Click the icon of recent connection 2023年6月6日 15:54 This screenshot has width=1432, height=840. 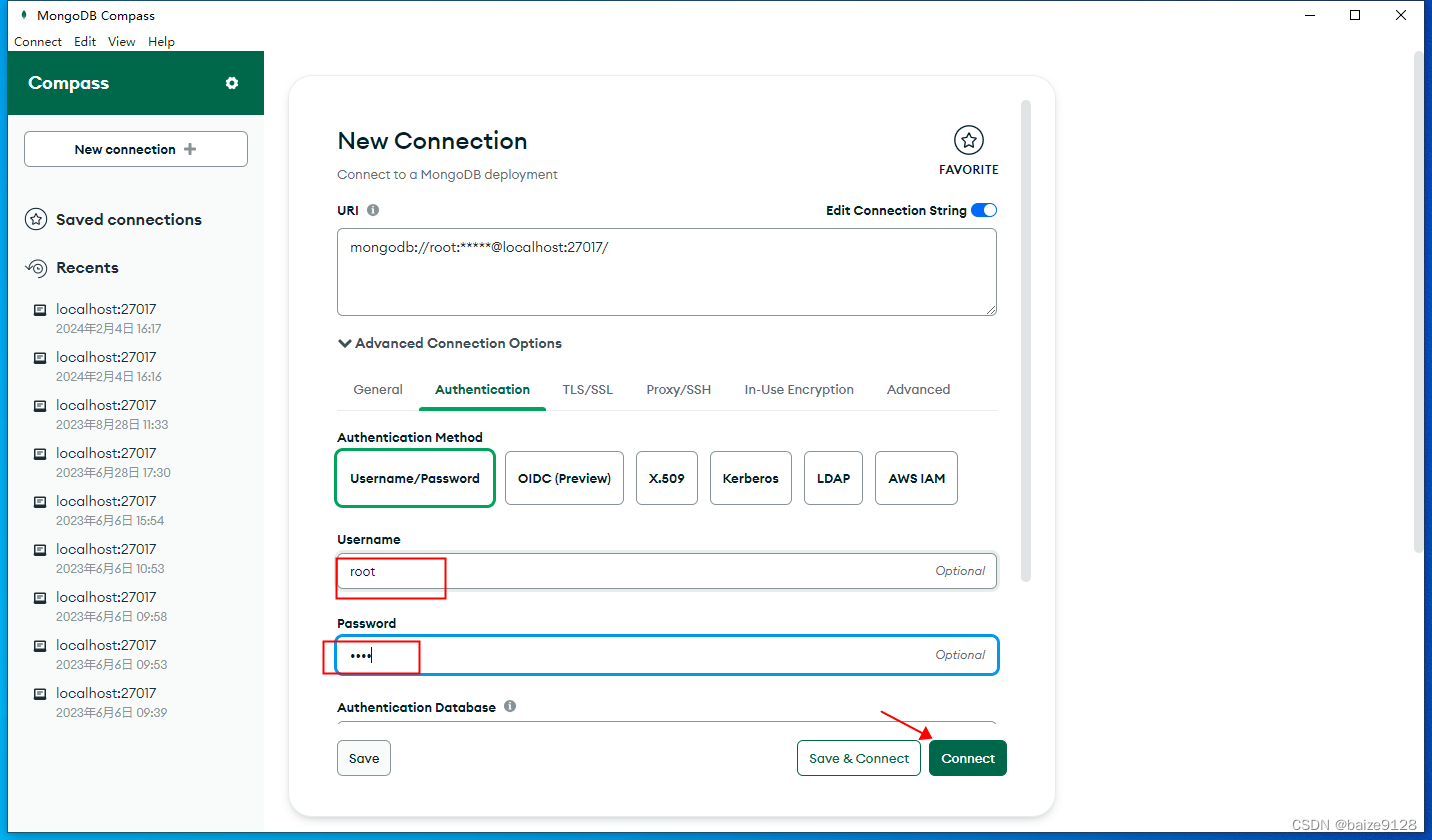tap(40, 502)
